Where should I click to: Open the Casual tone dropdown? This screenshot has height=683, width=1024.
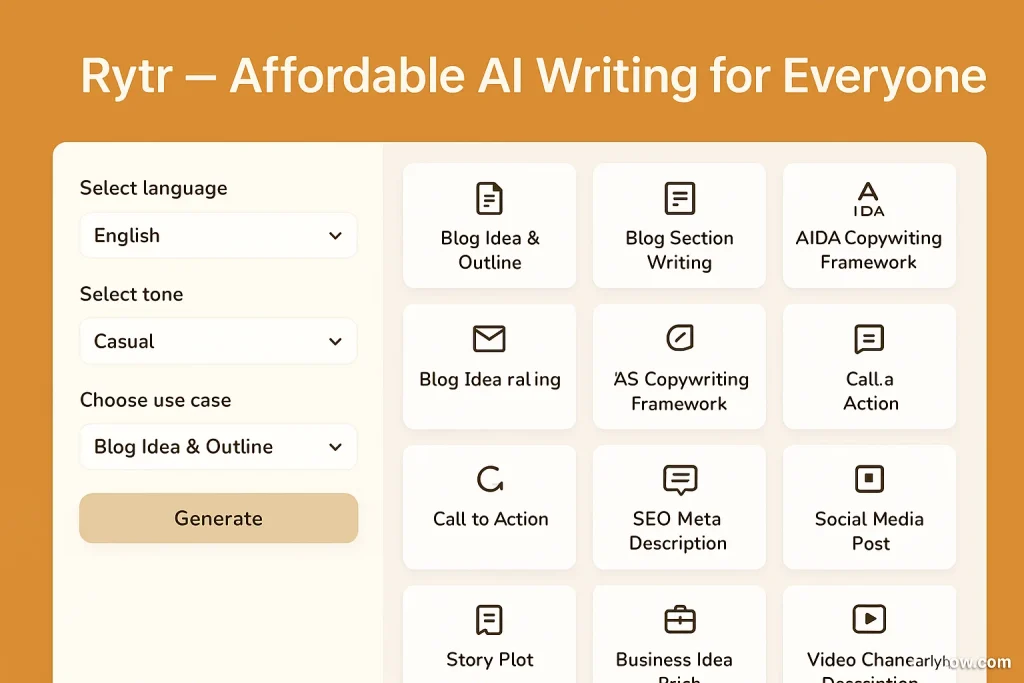coord(218,342)
